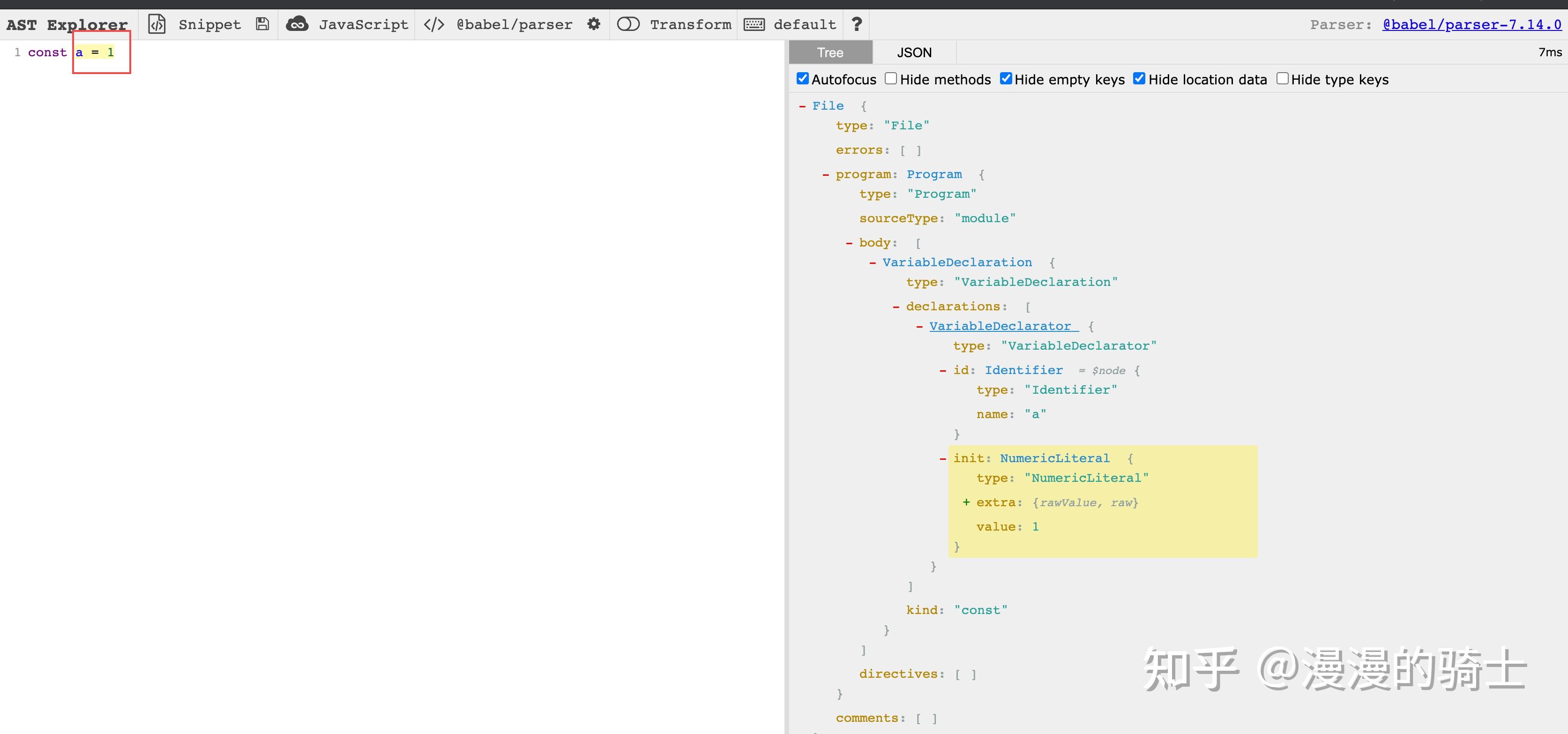
Task: Click the cloud icon beside JavaScript
Action: [297, 24]
